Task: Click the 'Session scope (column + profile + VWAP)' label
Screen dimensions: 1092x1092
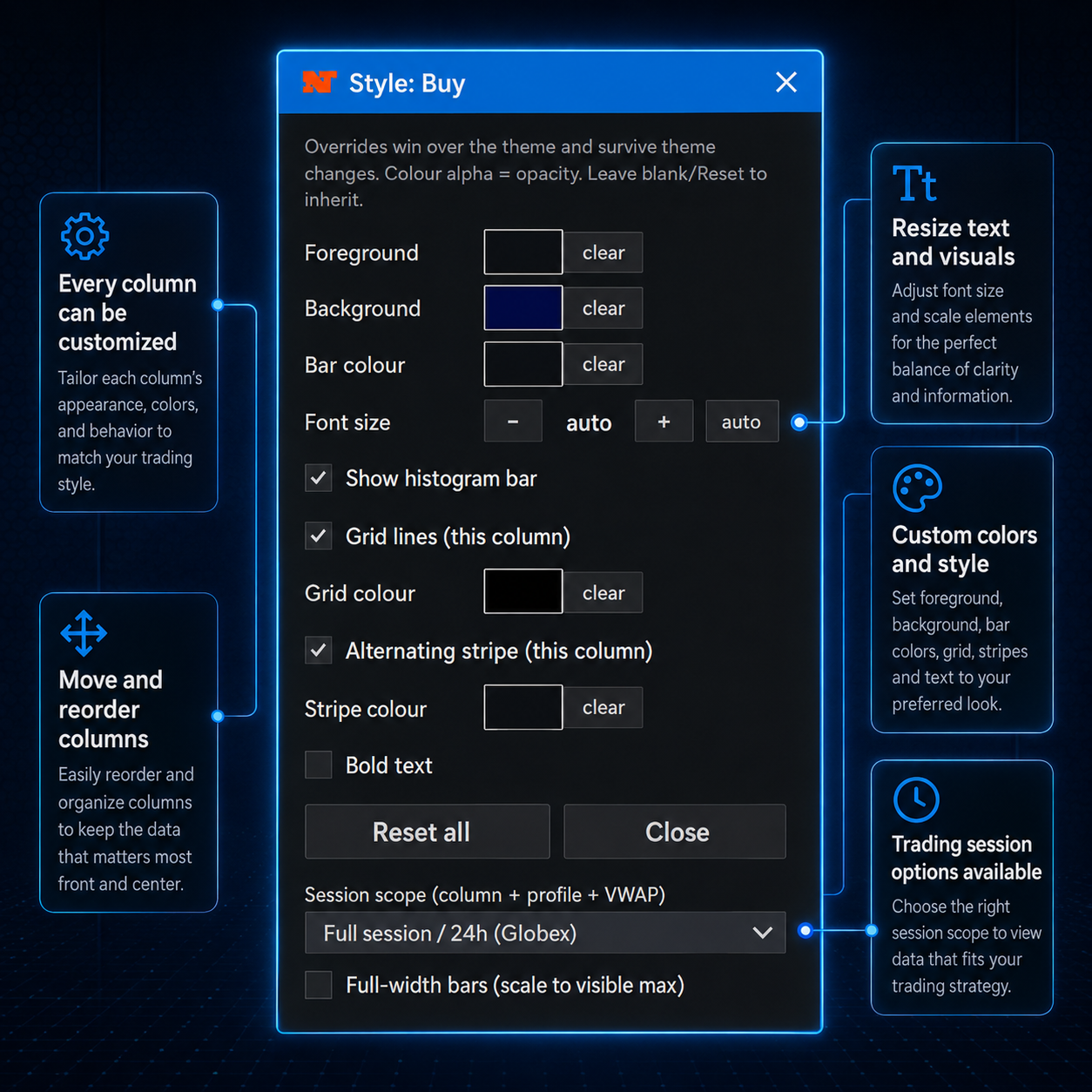Action: [x=485, y=894]
